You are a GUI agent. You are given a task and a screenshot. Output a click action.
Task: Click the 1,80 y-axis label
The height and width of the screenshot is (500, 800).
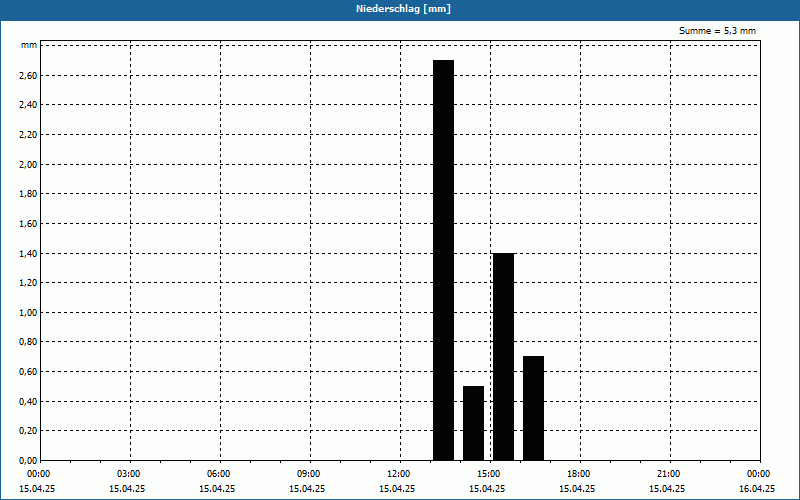pyautogui.click(x=28, y=194)
